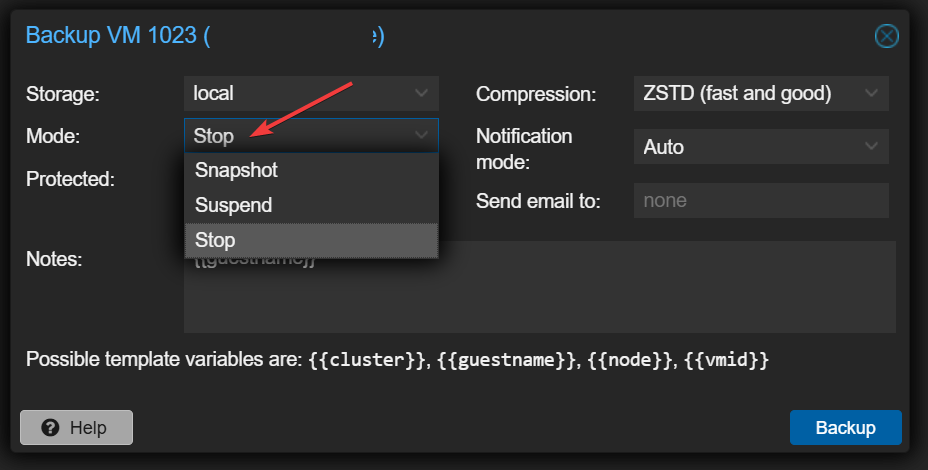Choose Suspend backup mode option
The image size is (928, 470).
pos(234,205)
